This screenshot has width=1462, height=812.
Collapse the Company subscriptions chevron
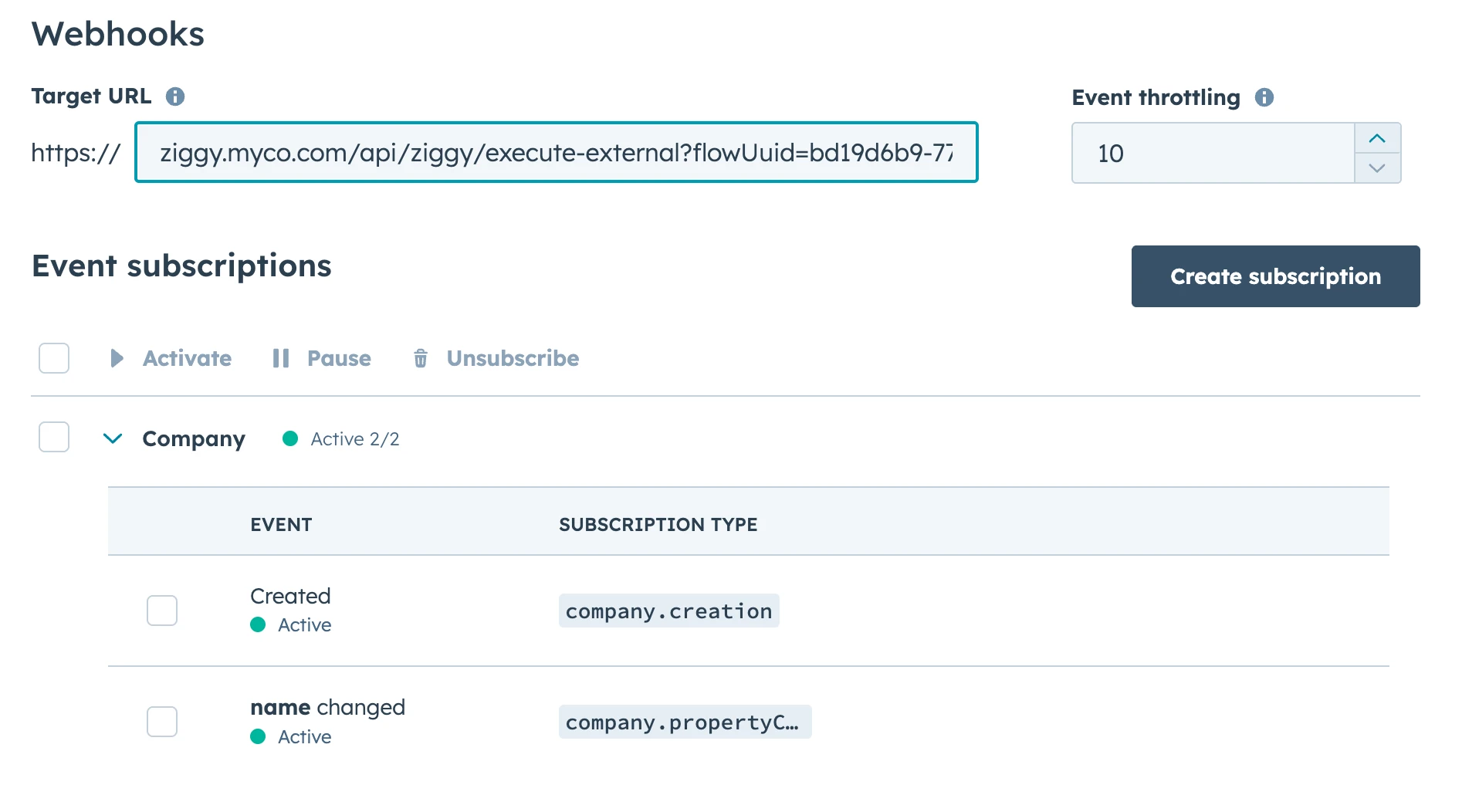(x=113, y=438)
